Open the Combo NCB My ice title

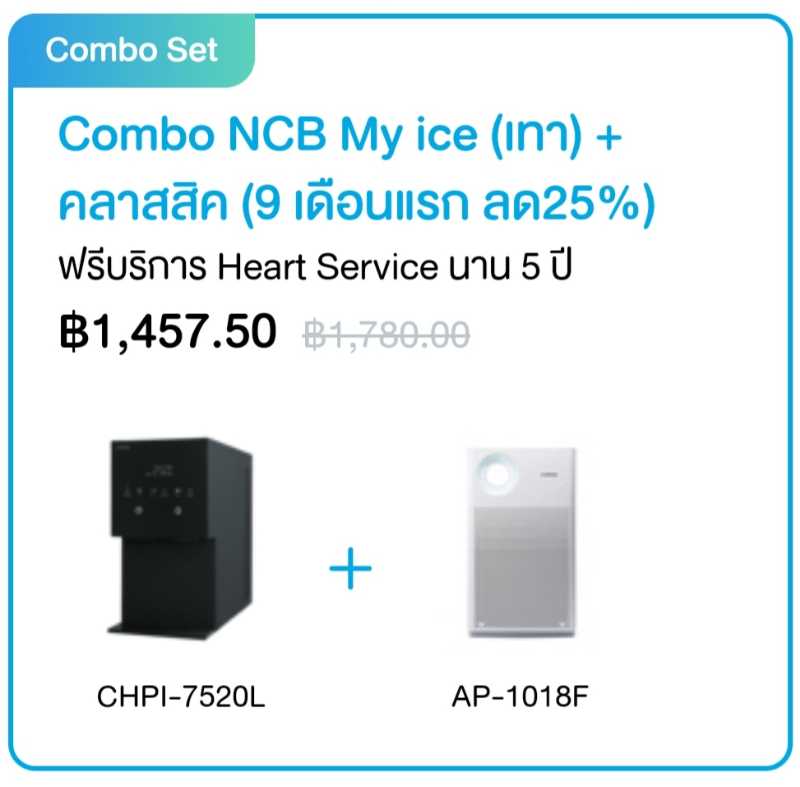340,134
